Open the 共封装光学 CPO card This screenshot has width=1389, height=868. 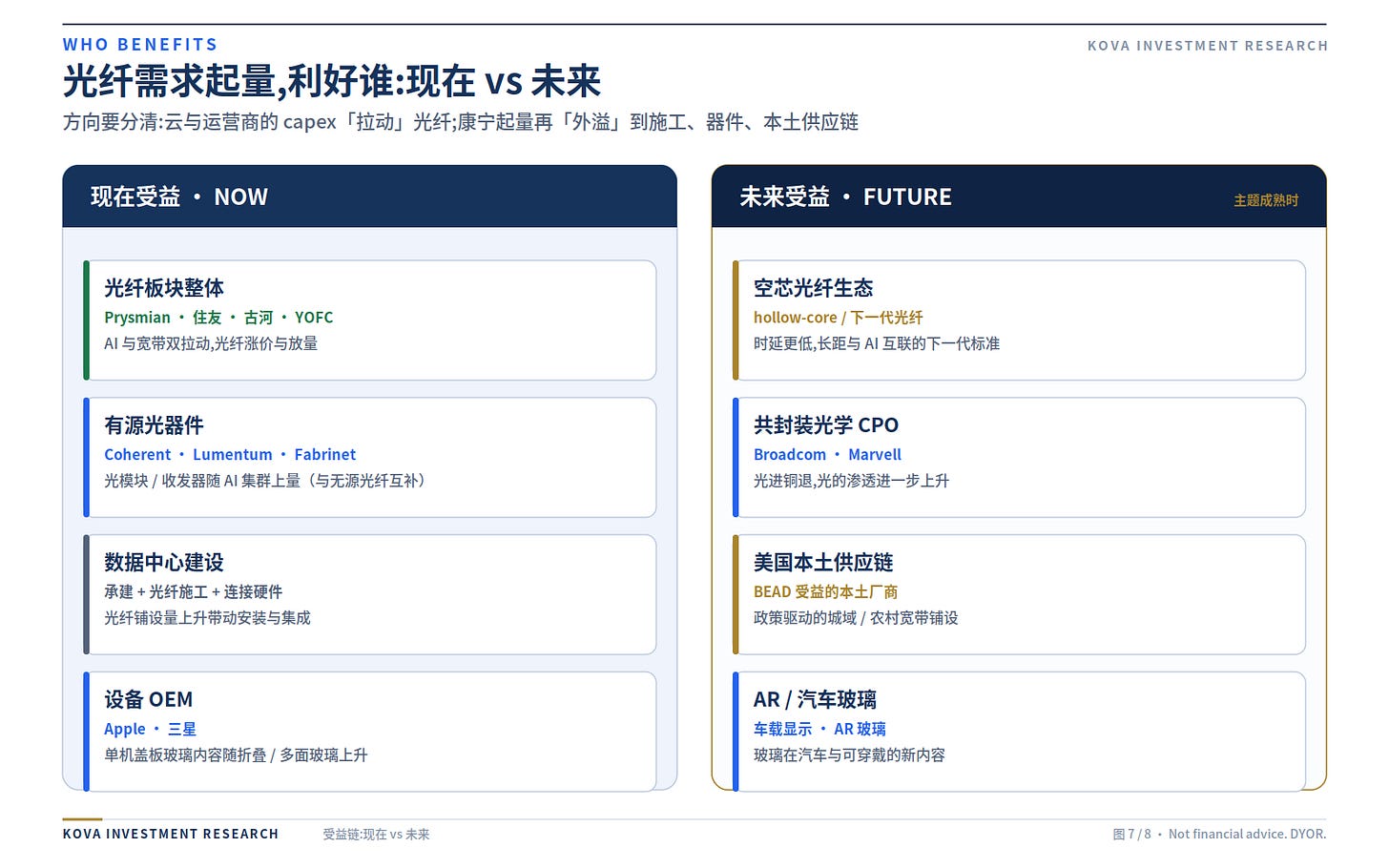pyautogui.click(x=1019, y=458)
